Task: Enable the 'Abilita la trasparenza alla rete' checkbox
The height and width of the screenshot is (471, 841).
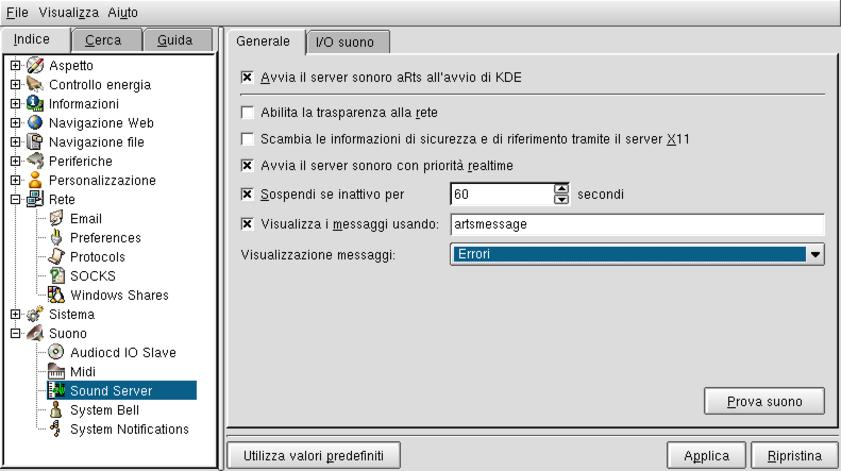Action: click(248, 112)
